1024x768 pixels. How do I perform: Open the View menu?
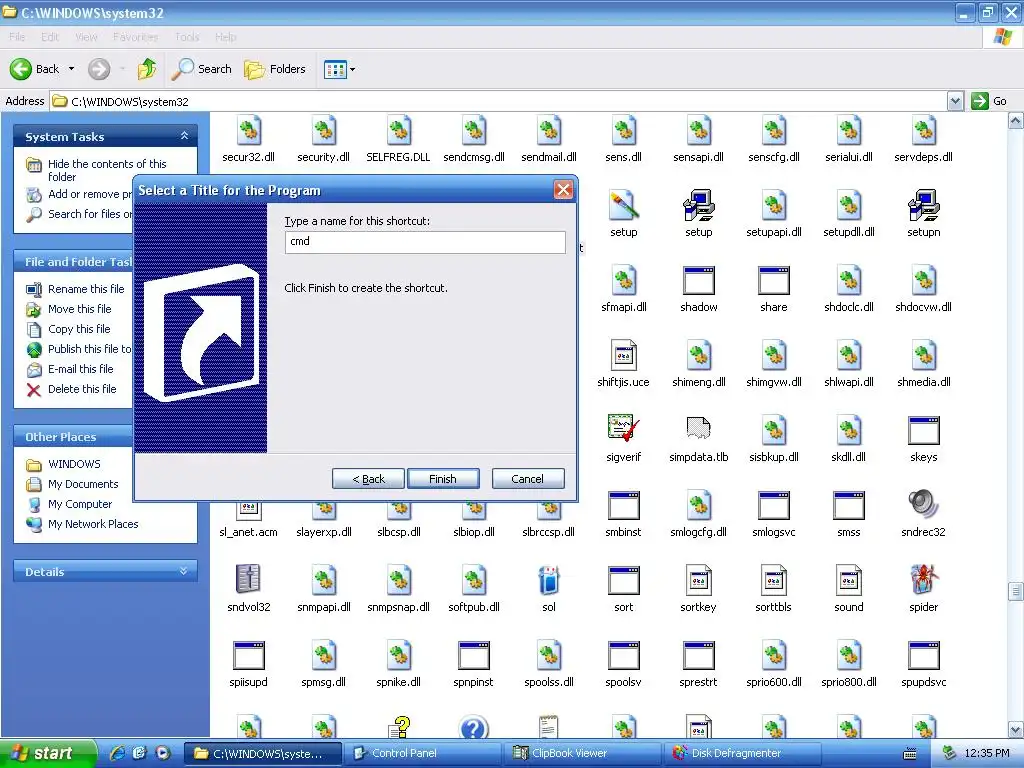86,37
